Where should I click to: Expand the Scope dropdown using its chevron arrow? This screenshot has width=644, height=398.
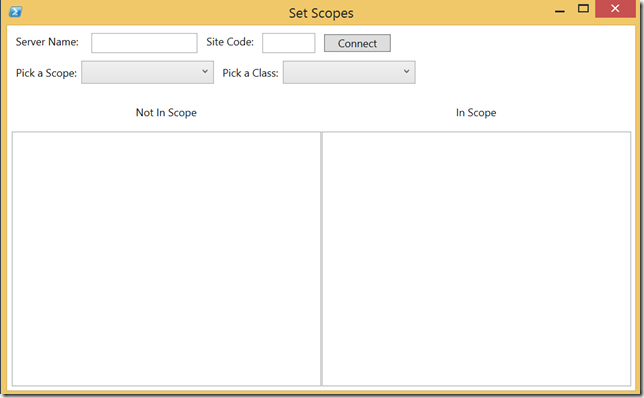tap(205, 71)
